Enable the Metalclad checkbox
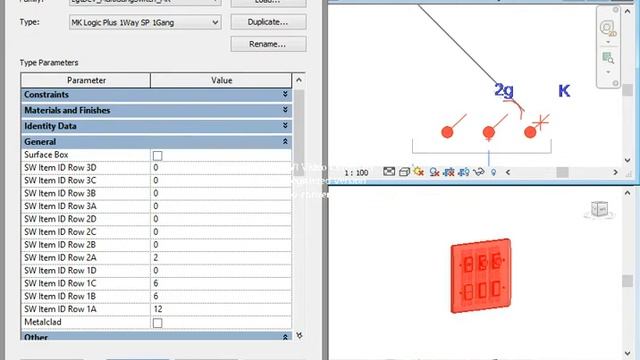Image resolution: width=640 pixels, height=360 pixels. pyautogui.click(x=157, y=323)
